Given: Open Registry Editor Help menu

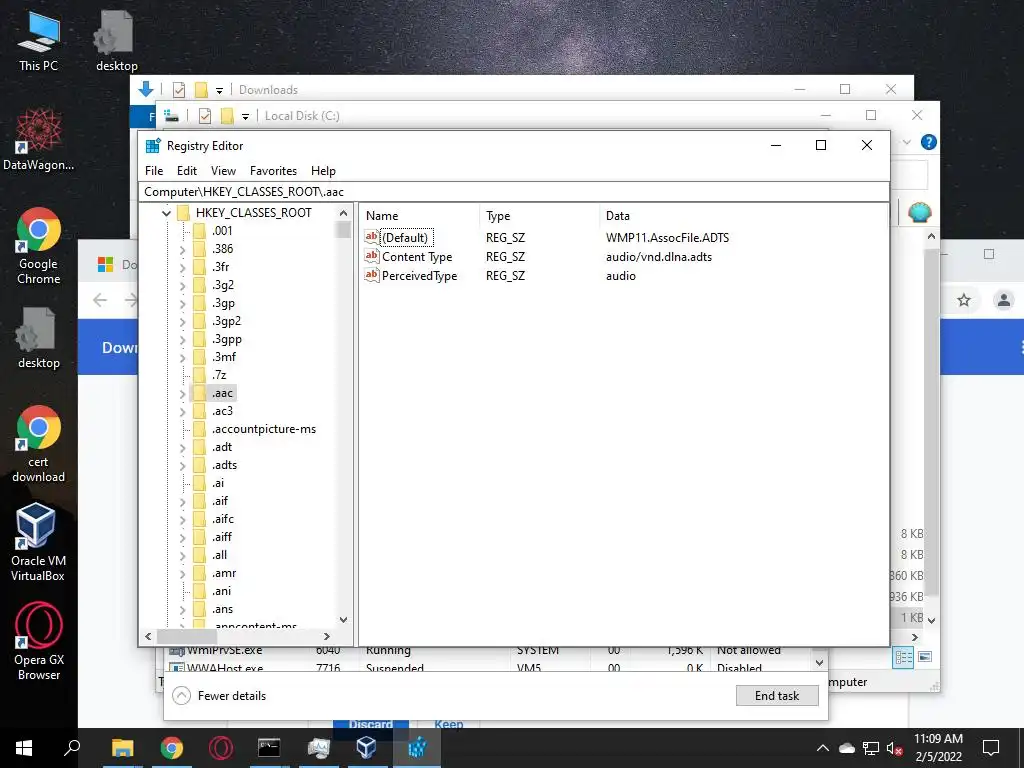Looking at the screenshot, I should [323, 170].
